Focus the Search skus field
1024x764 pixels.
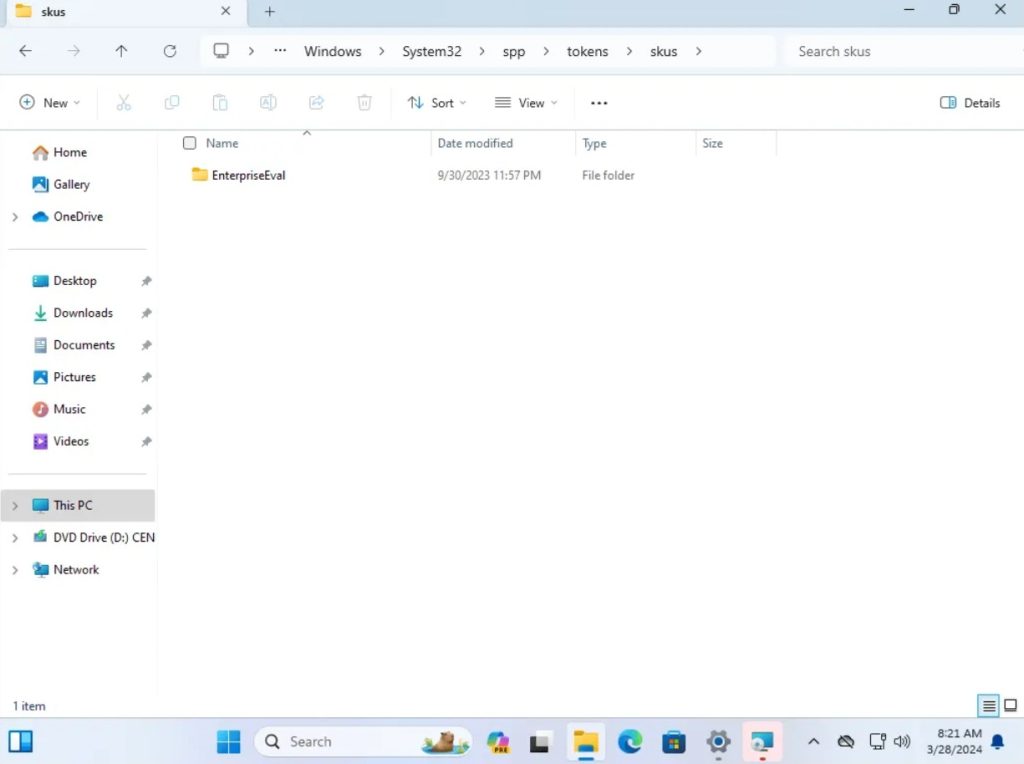point(904,51)
